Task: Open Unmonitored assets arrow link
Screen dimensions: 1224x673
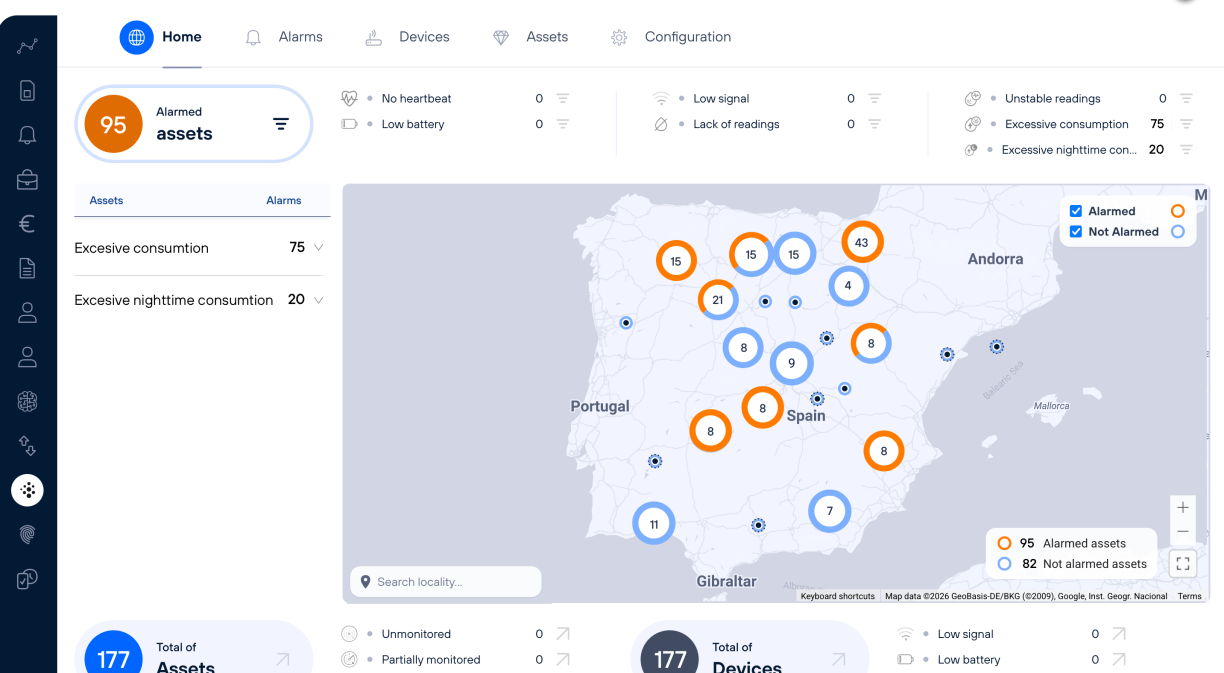Action: (x=563, y=634)
